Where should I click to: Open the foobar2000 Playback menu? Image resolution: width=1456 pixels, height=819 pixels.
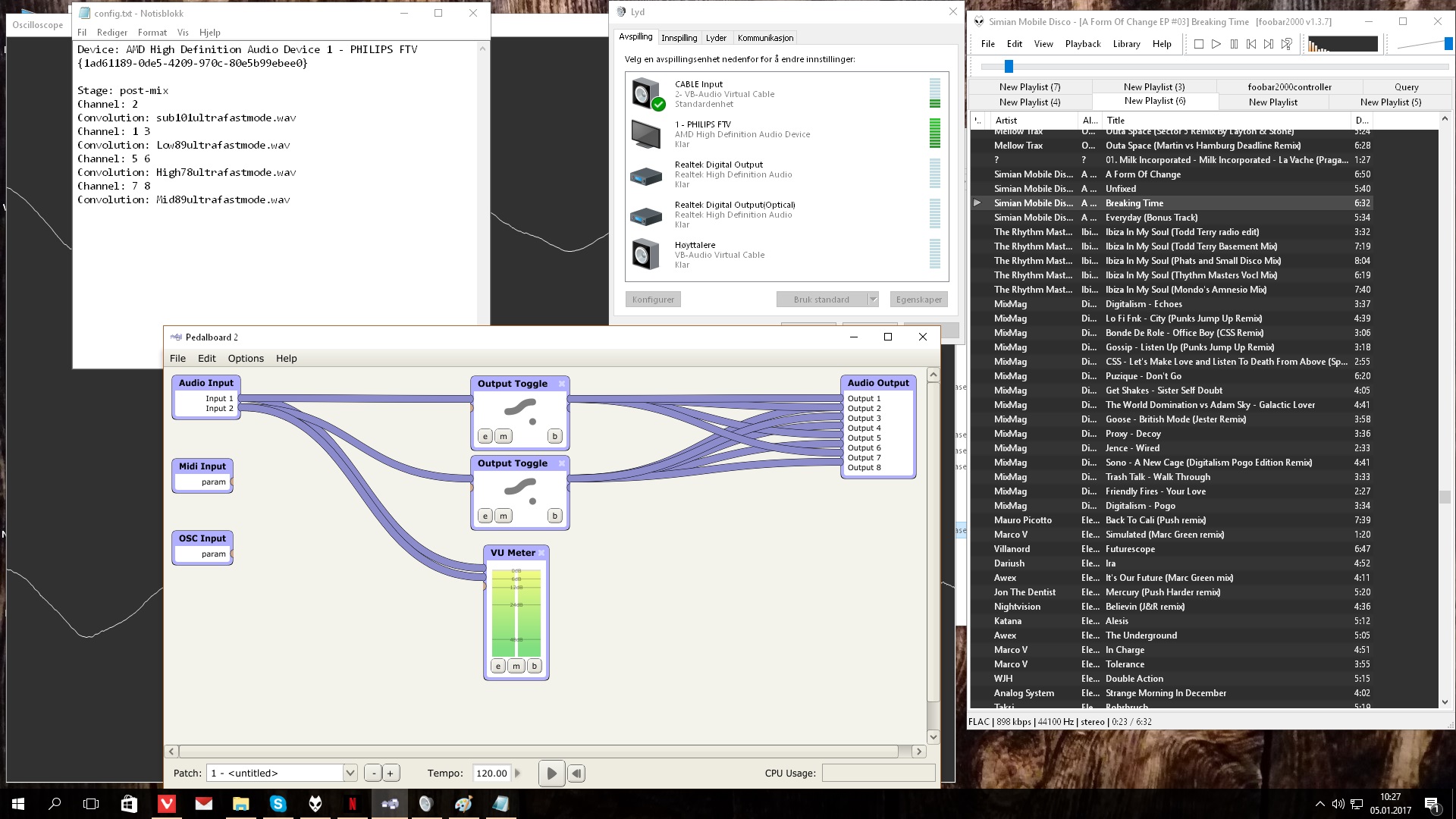1082,44
